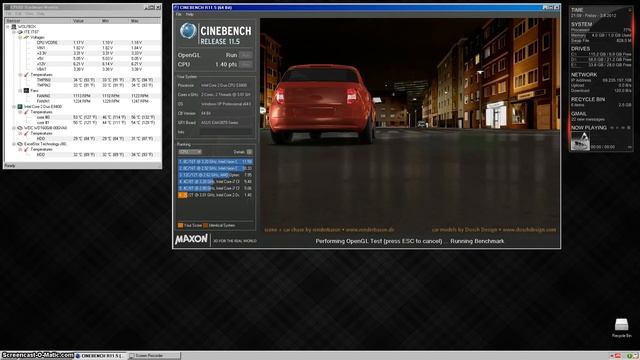Image resolution: width=640 pixels, height=360 pixels.
Task: Switch to Screen Recorder taskbar button
Action: point(154,356)
